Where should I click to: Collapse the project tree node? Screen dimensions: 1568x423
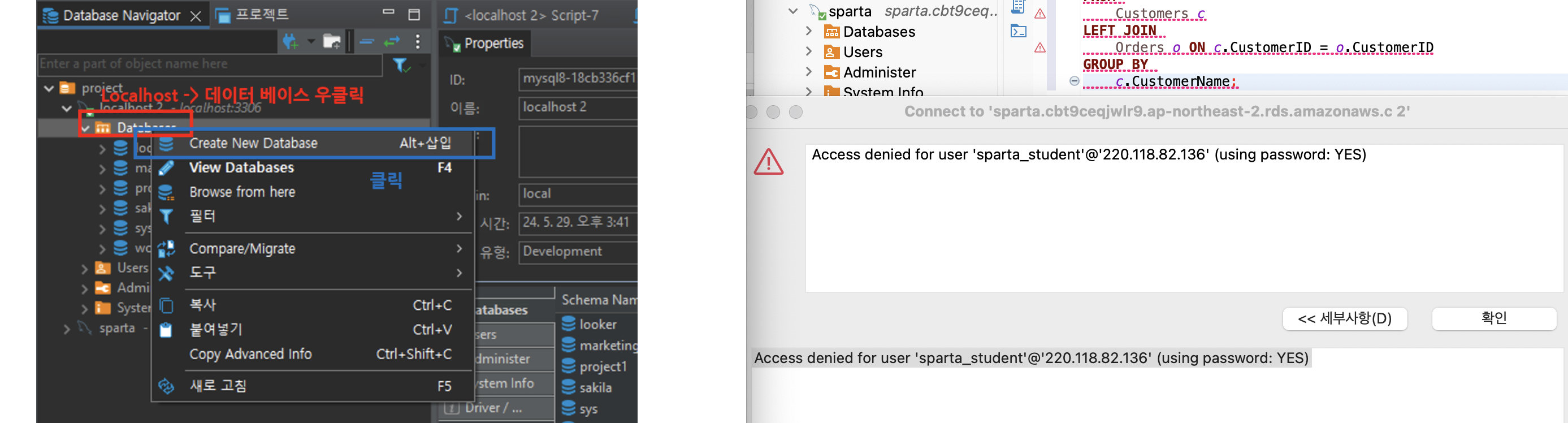pos(49,89)
